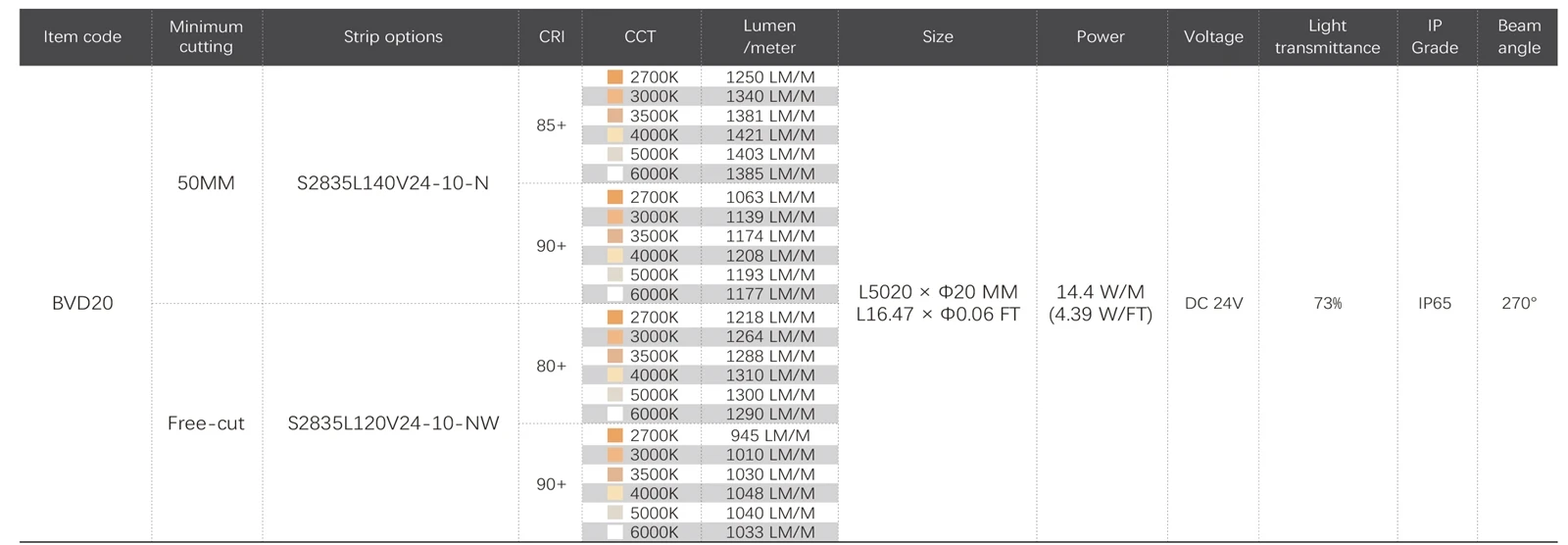Select the 80+ CRI cell
This screenshot has height=545, width=1568.
(x=551, y=366)
